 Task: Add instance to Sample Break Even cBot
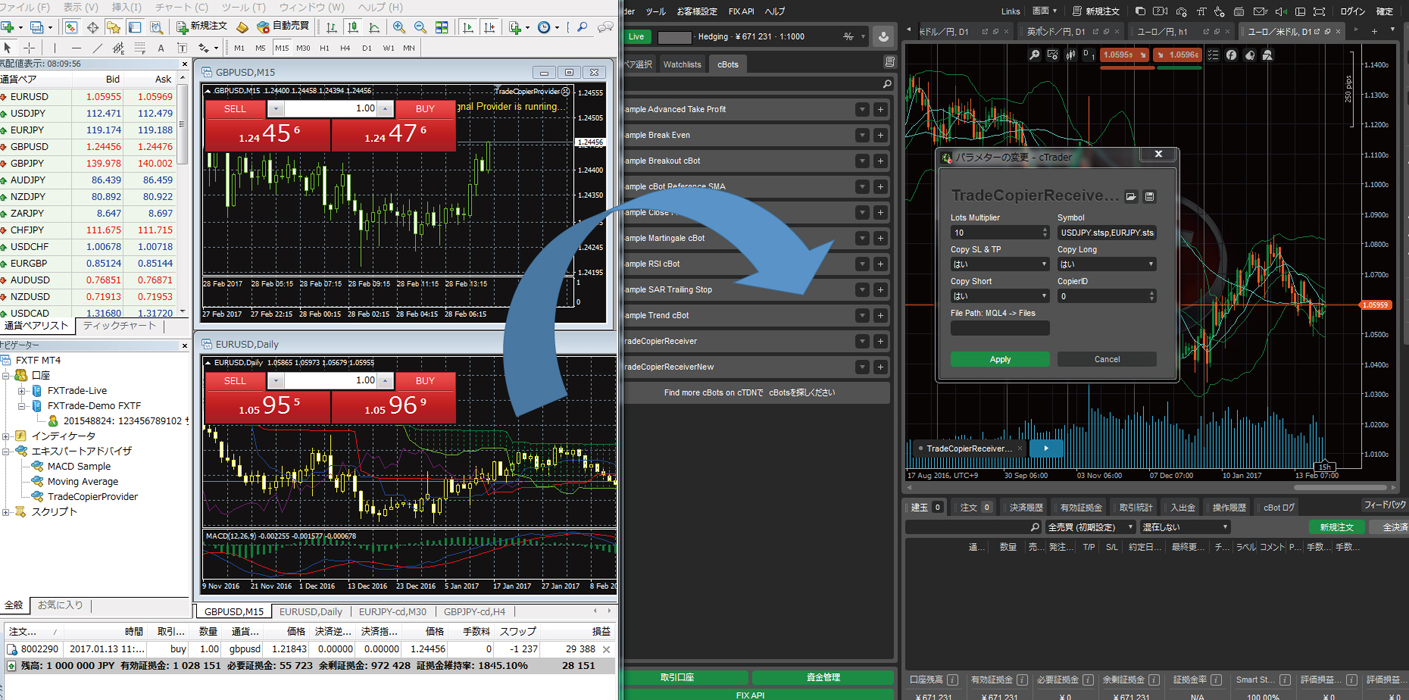pos(880,135)
